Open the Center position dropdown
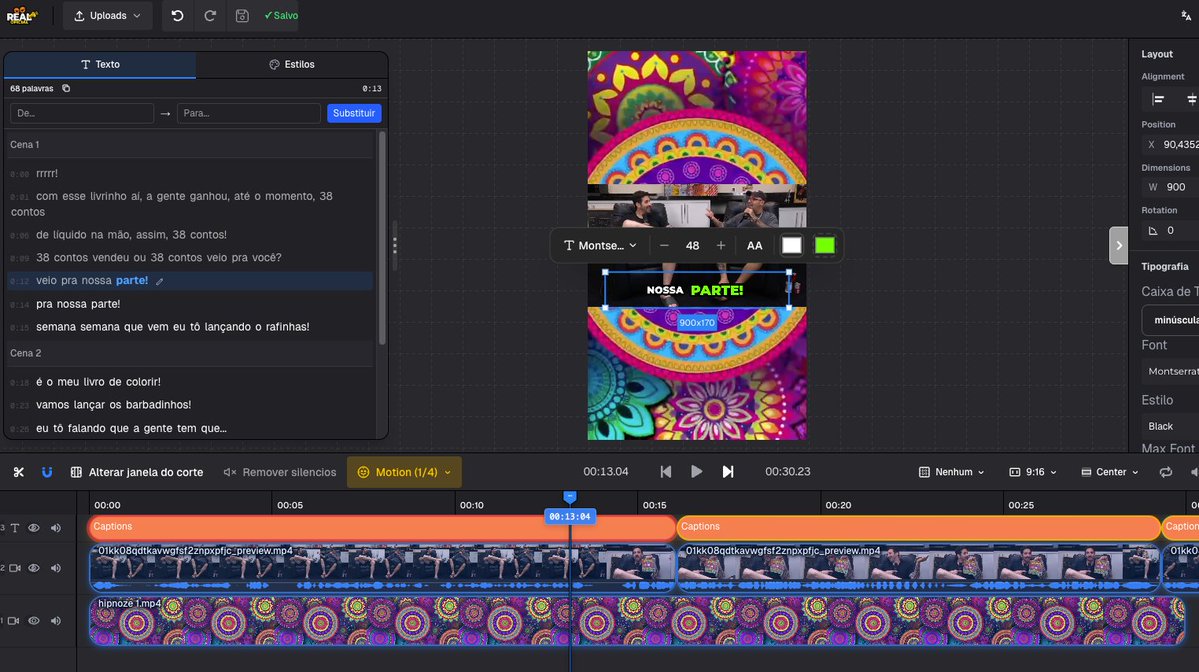 (x=1110, y=472)
